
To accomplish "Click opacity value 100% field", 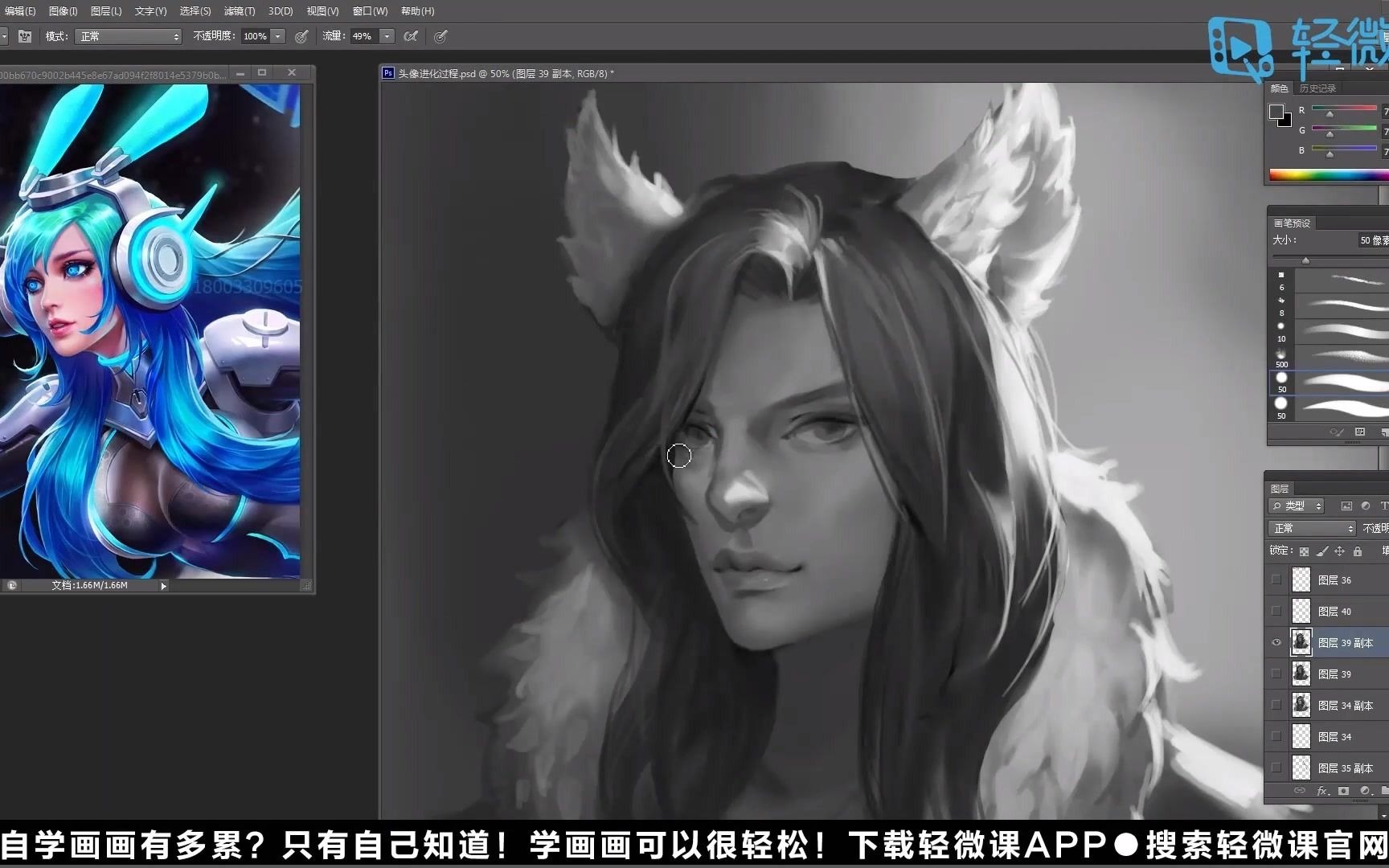I will click(256, 36).
